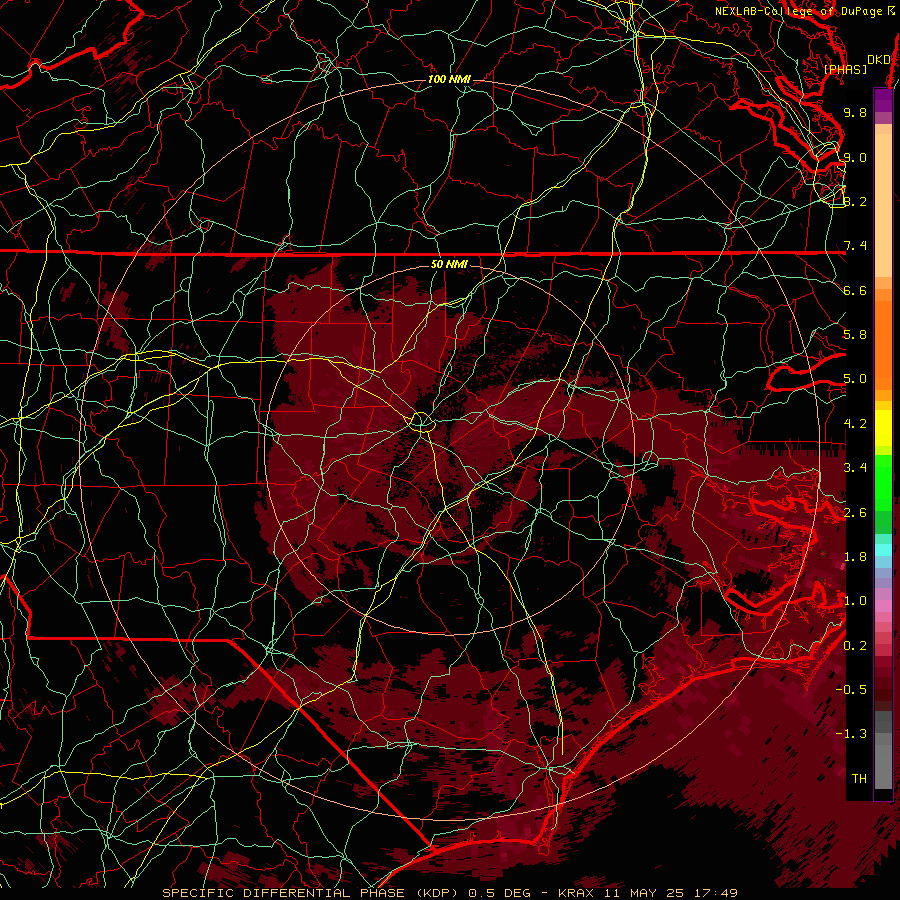
Task: Click the 100 NMI range ring label
Action: coord(449,79)
